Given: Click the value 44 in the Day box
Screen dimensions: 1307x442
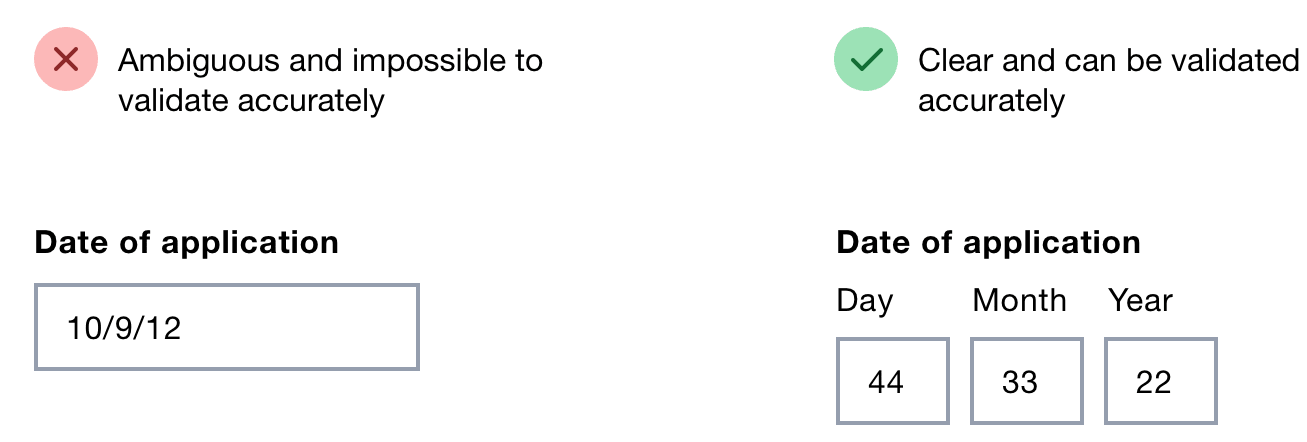Looking at the screenshot, I should (886, 382).
